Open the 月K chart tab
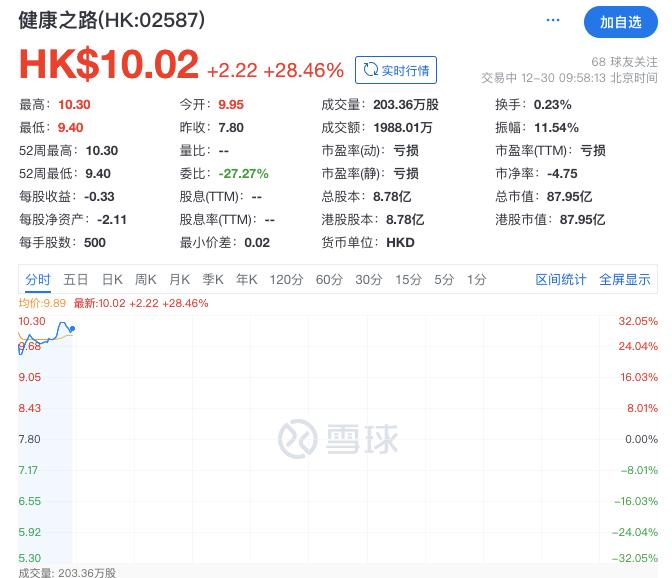The image size is (672, 578). [x=180, y=280]
